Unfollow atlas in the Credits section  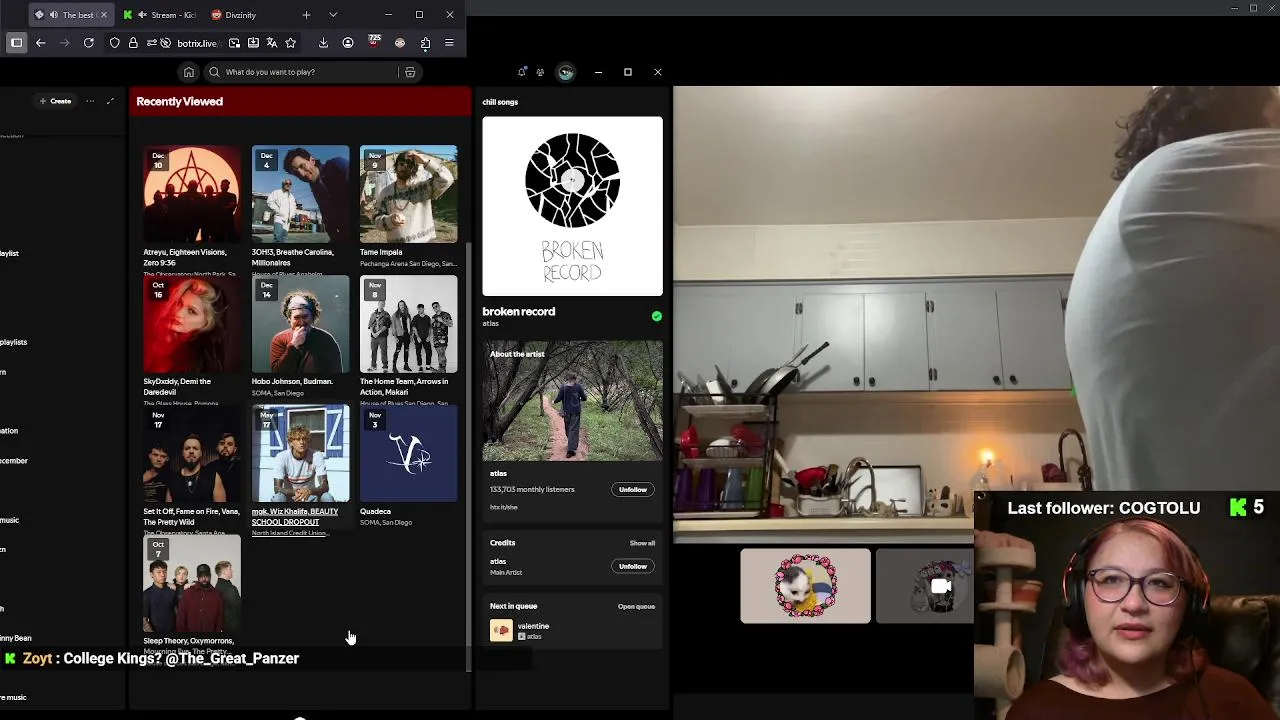coord(633,566)
